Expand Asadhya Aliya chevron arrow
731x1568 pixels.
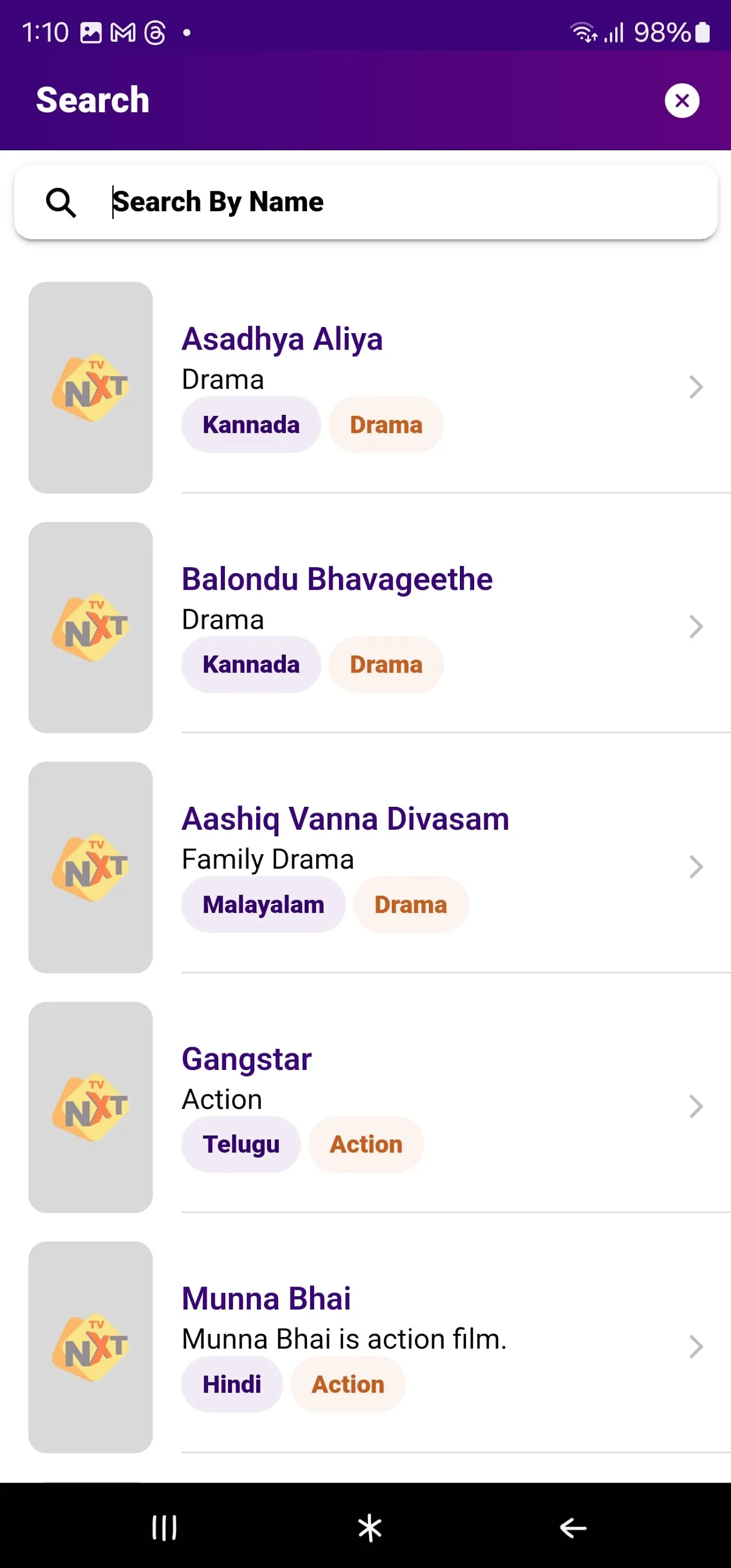[x=696, y=387]
